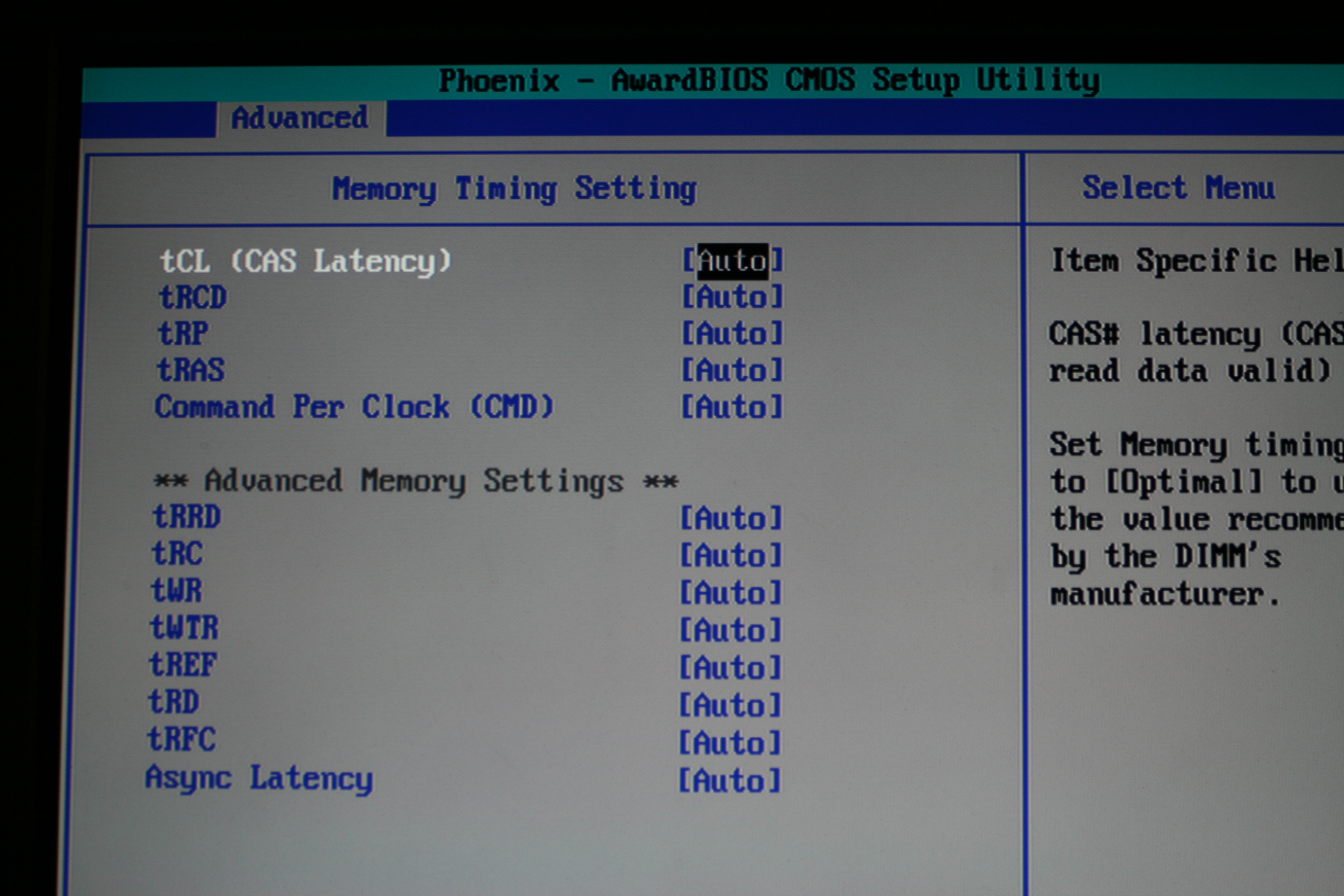Select the tWTR label
Viewport: 1344px width, 896px height.
pos(184,628)
